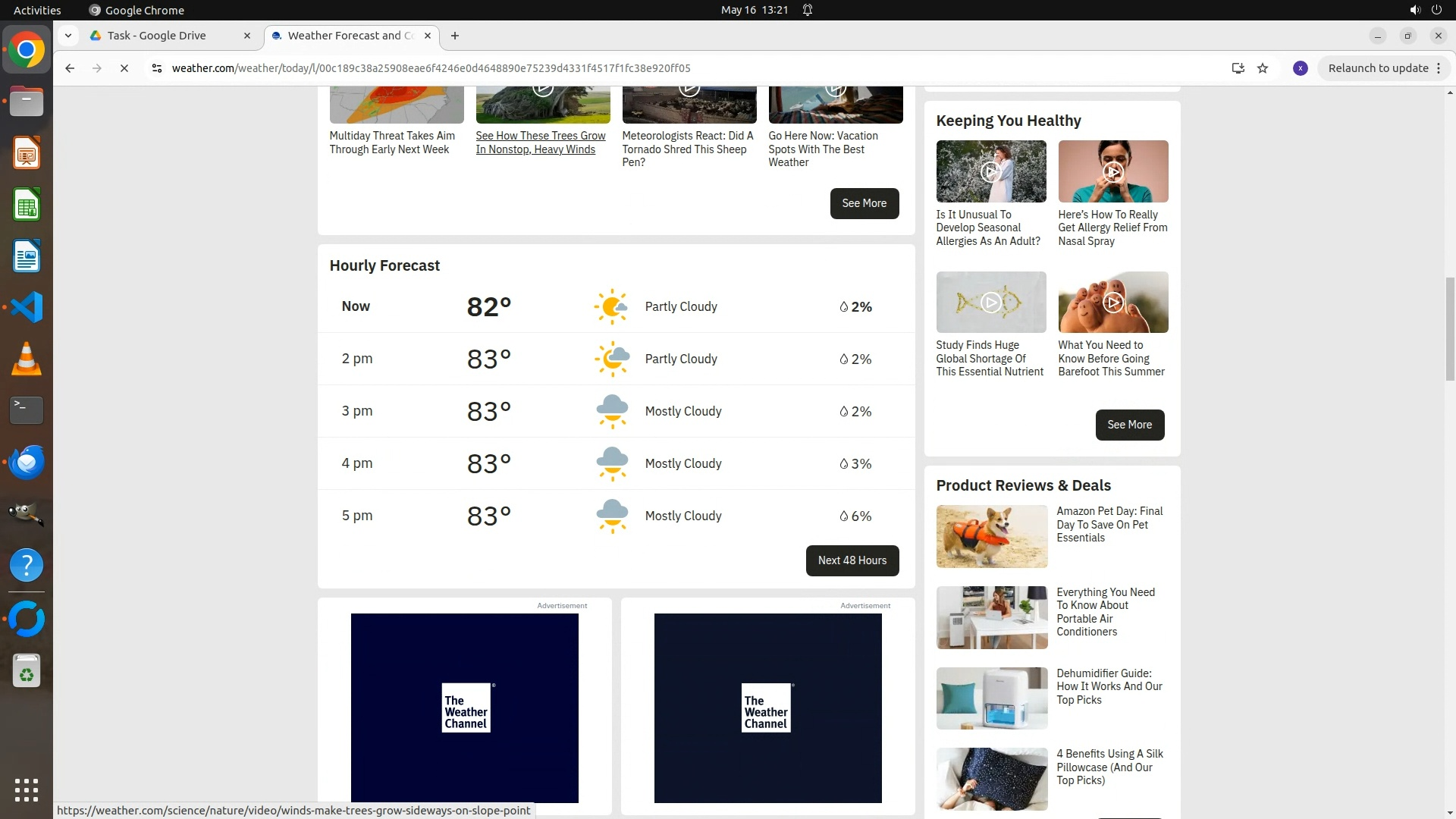
Task: Click the Next 48 Hours button
Action: click(x=852, y=560)
